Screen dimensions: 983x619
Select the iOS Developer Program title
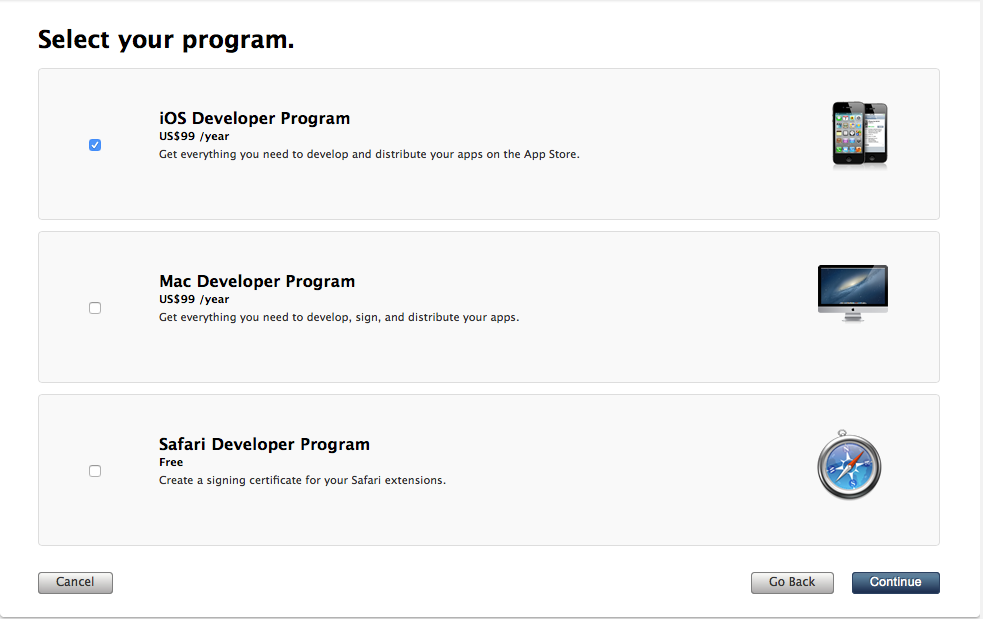click(255, 118)
